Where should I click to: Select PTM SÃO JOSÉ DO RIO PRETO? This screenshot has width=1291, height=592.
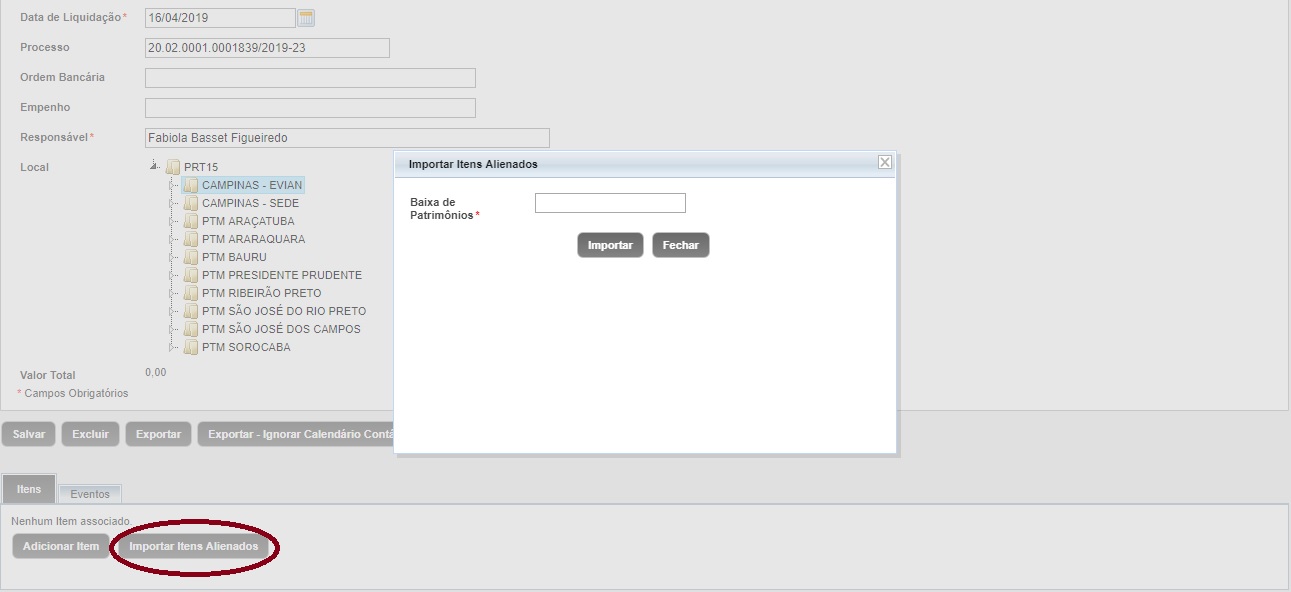click(283, 311)
